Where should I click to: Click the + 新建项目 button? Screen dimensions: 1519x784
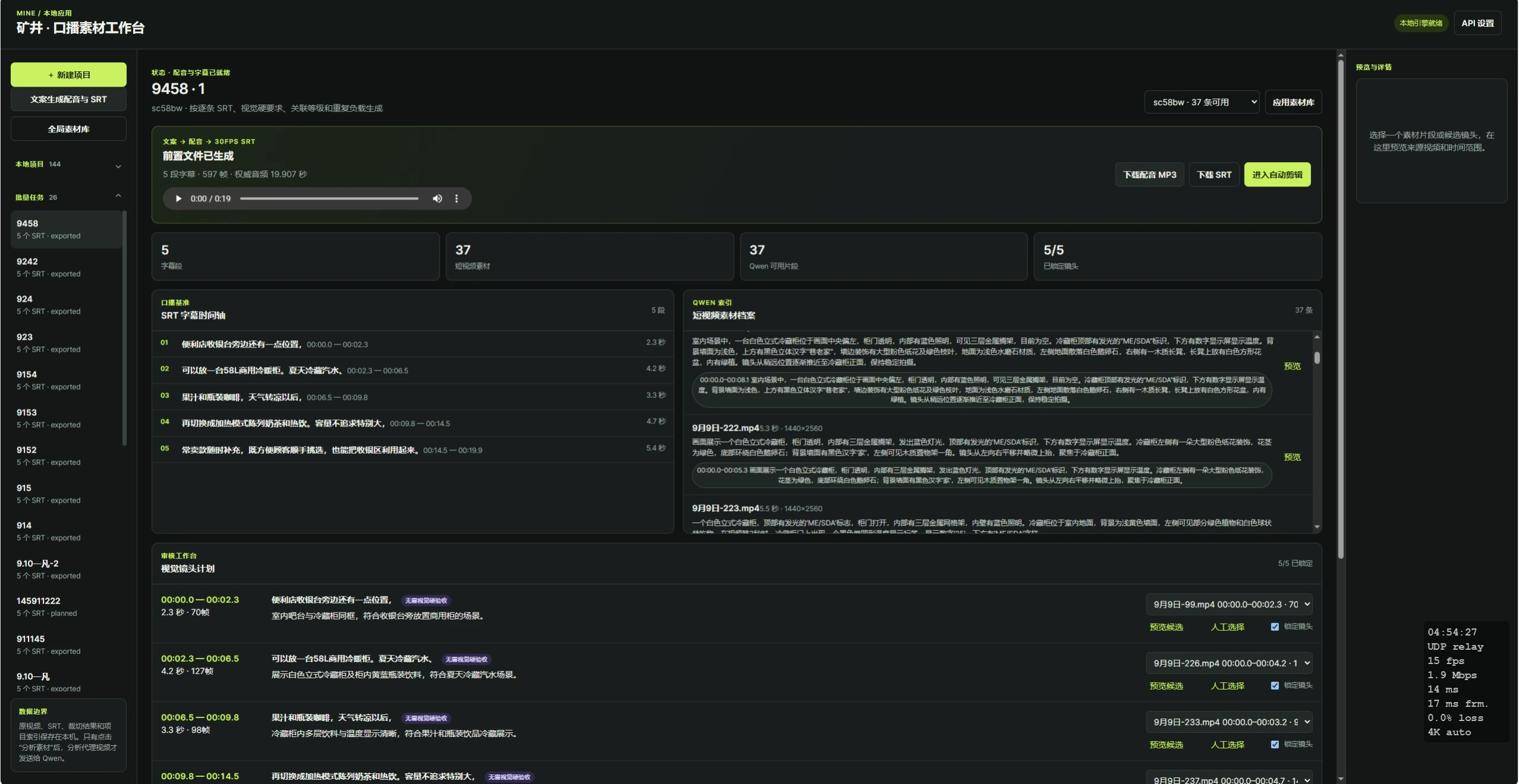pos(68,75)
